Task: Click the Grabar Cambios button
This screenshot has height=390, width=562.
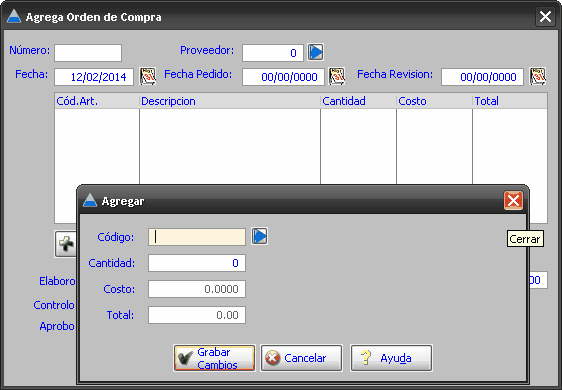Action: [x=214, y=358]
